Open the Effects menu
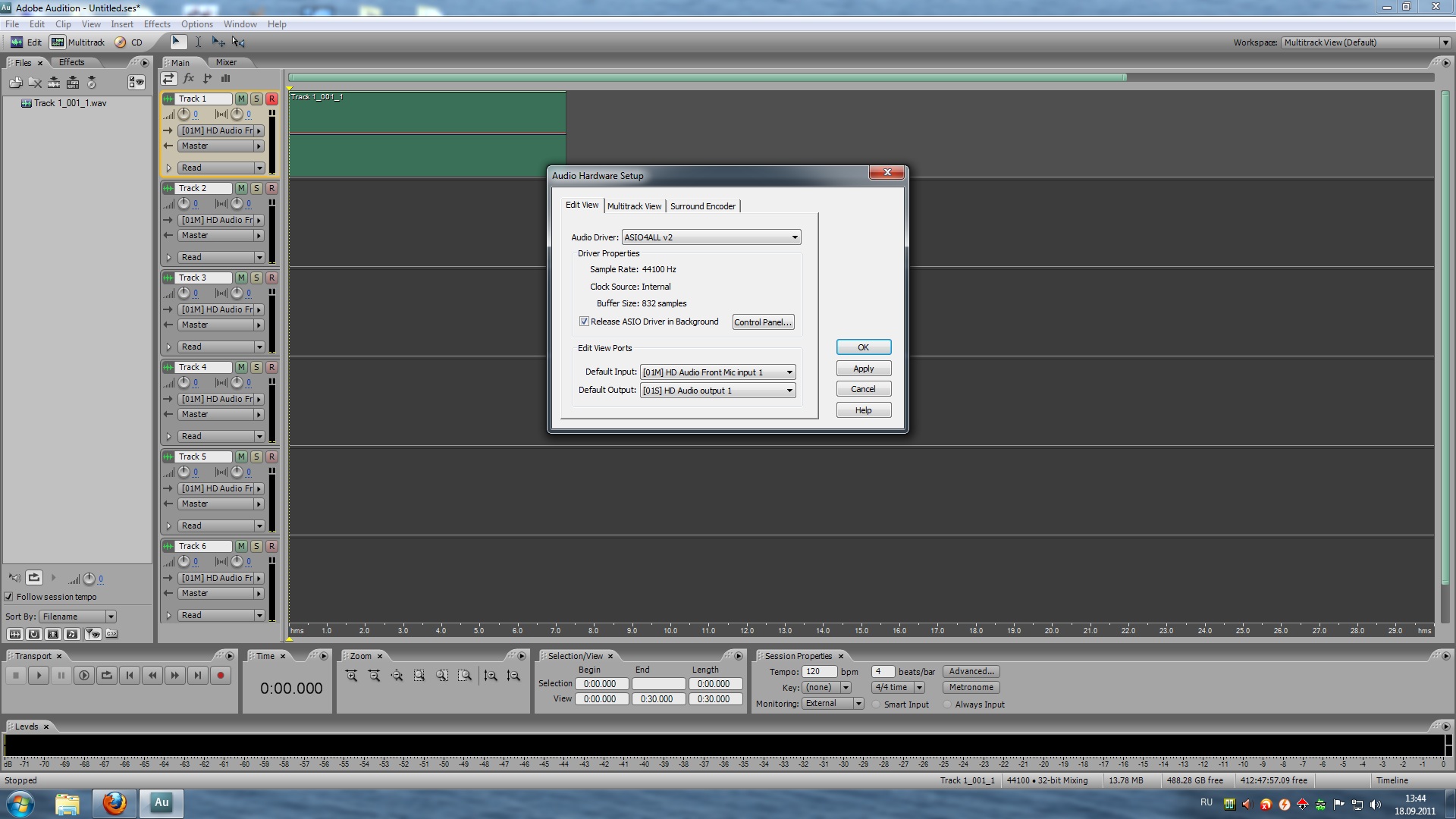Image resolution: width=1456 pixels, height=819 pixels. (157, 24)
